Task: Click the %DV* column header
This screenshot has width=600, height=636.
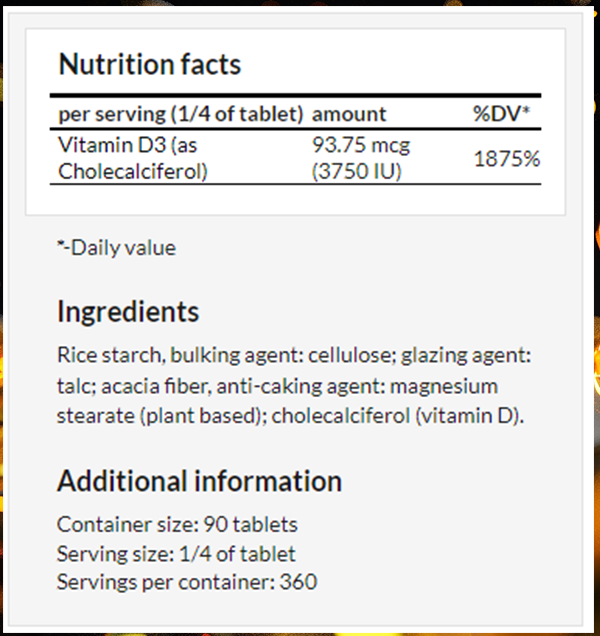Action: (501, 114)
